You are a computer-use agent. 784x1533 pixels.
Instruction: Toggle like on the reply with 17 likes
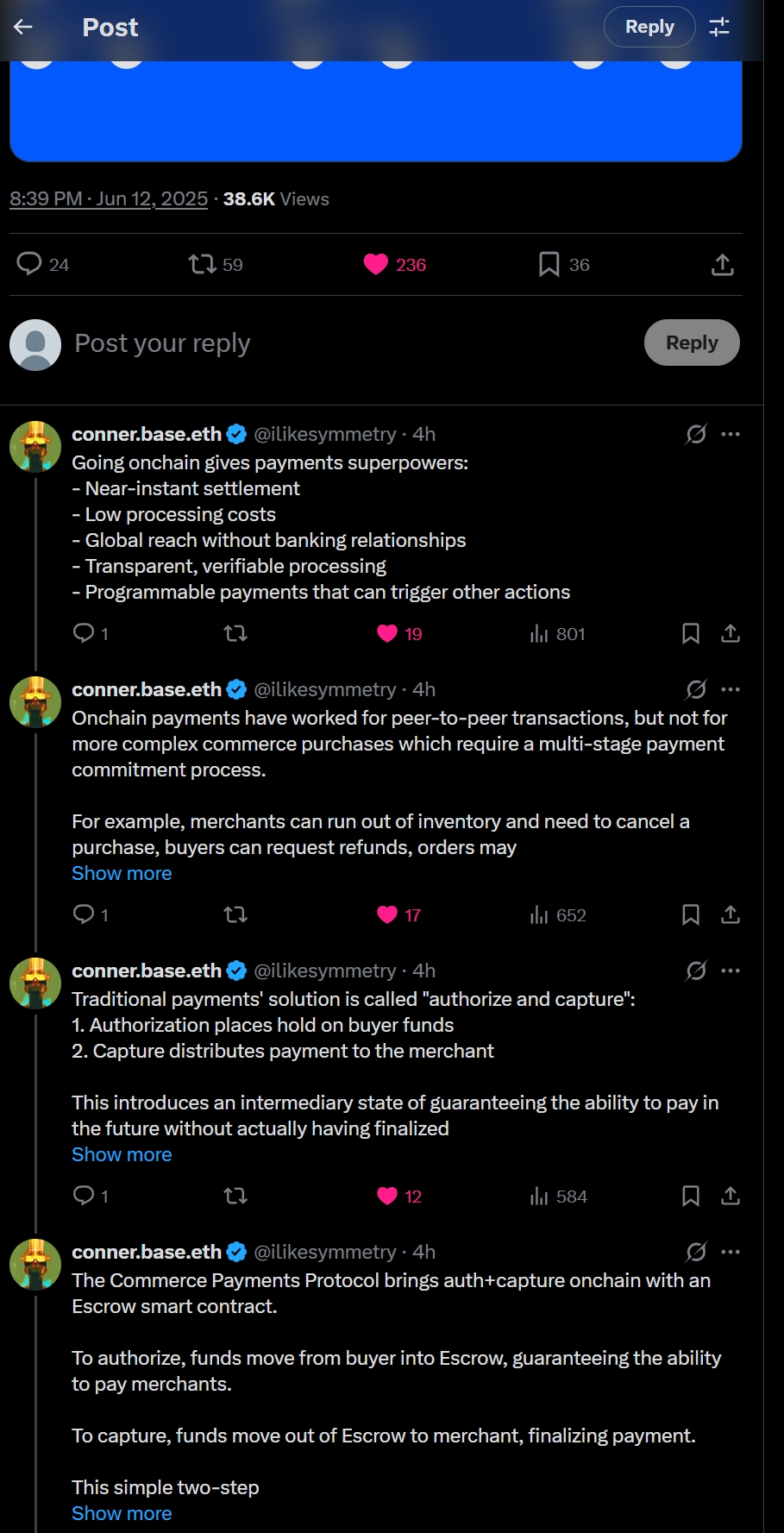pos(387,914)
